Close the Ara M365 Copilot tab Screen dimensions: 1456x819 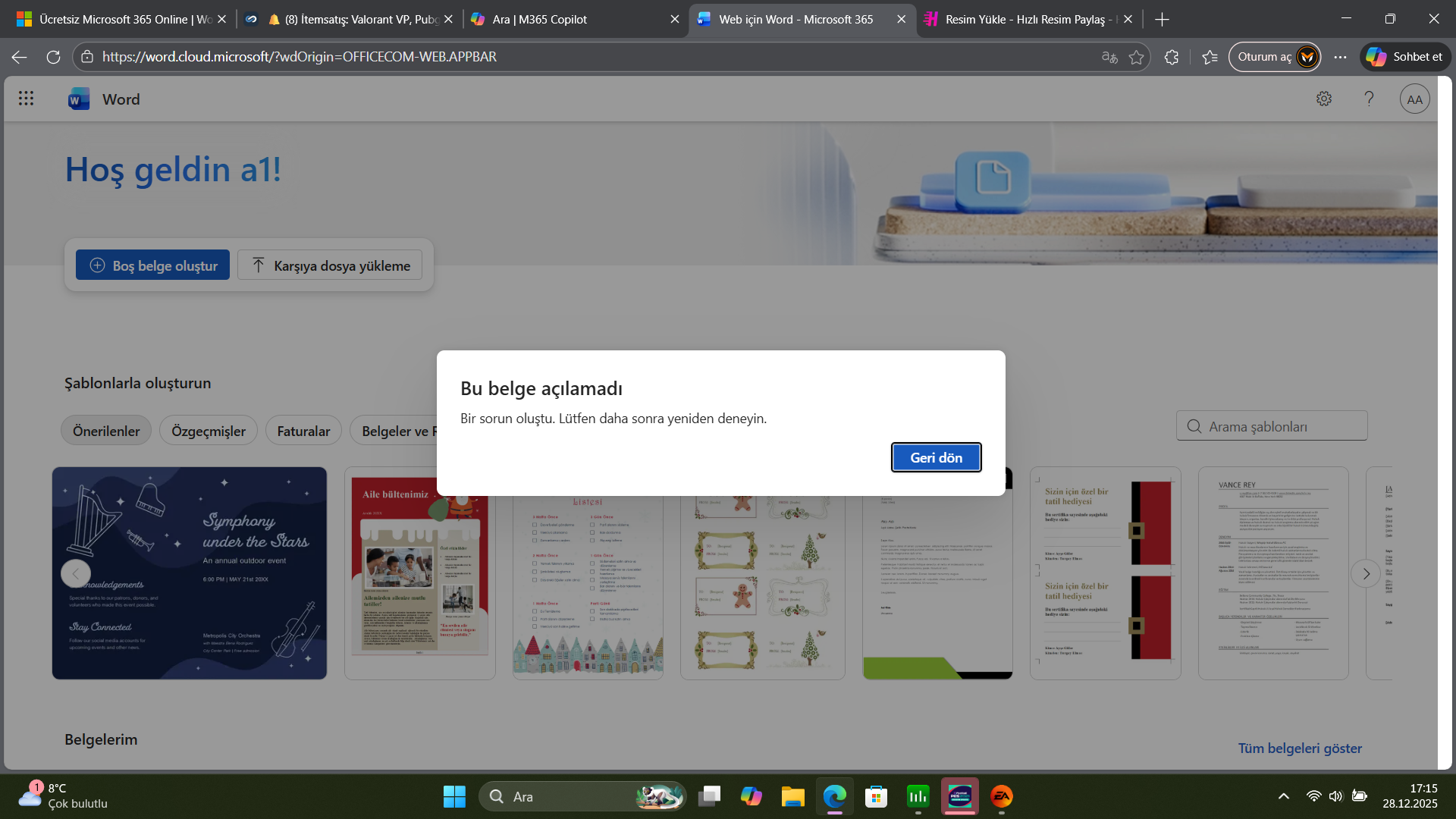[674, 20]
